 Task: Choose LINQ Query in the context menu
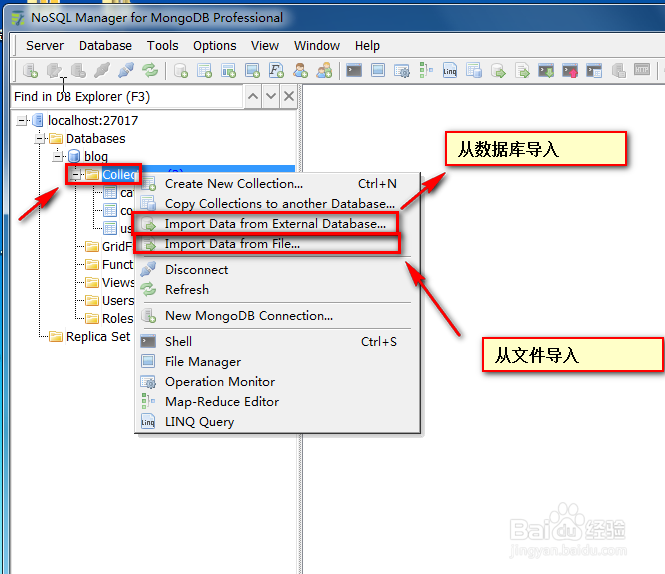[x=278, y=422]
